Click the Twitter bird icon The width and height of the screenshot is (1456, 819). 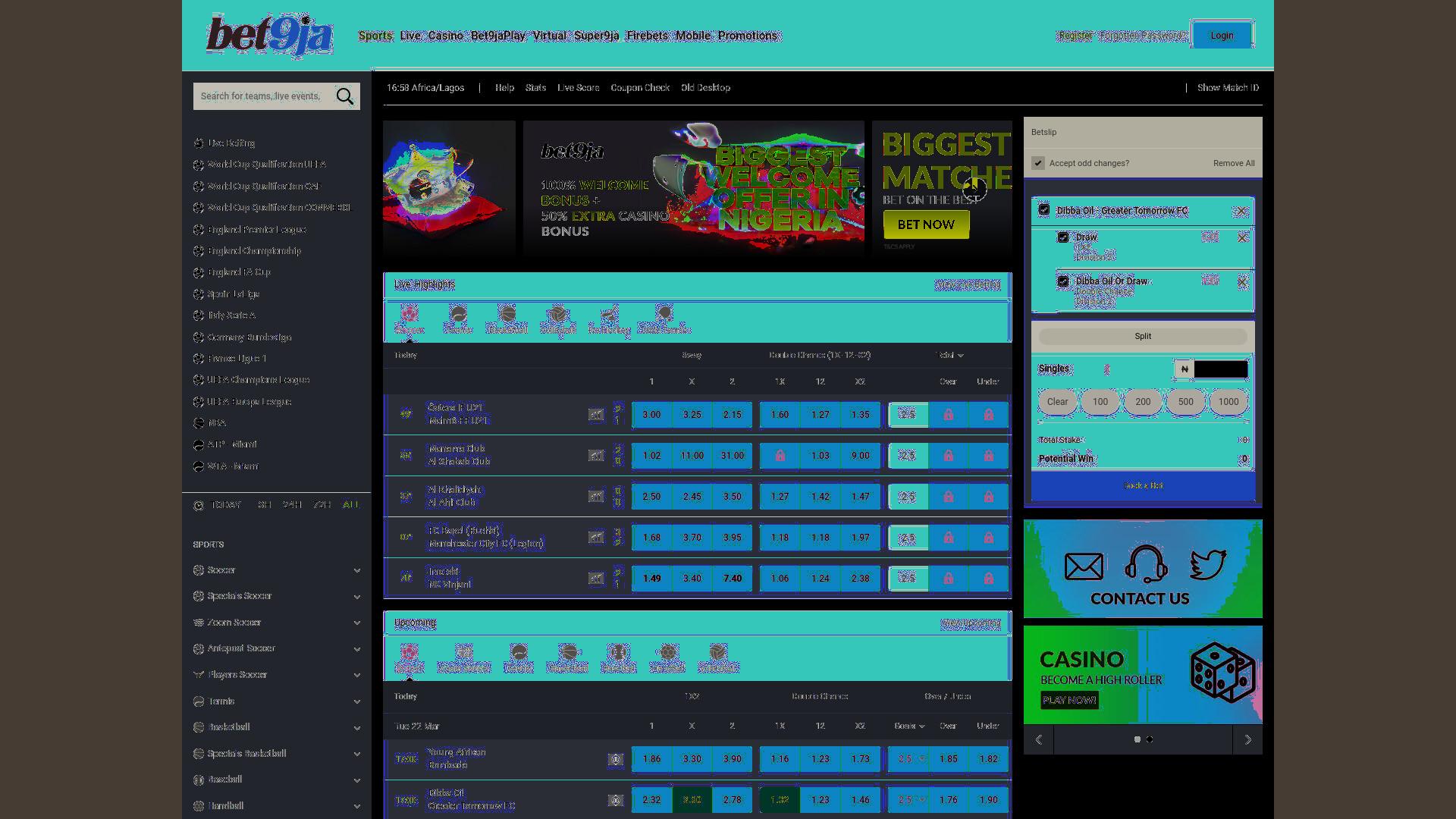[1208, 565]
